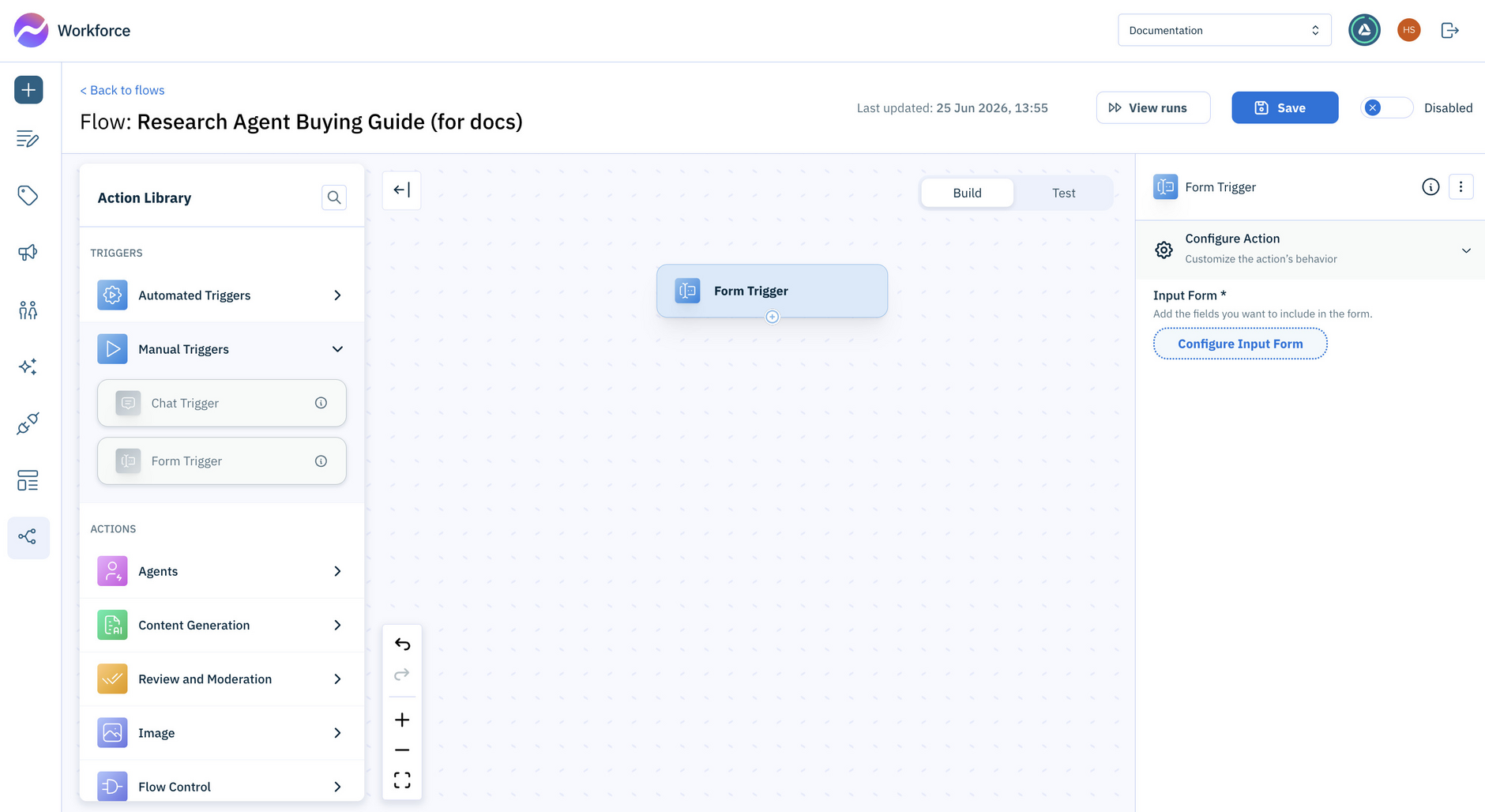Expand the Agents actions category
The width and height of the screenshot is (1485, 812).
pos(222,571)
